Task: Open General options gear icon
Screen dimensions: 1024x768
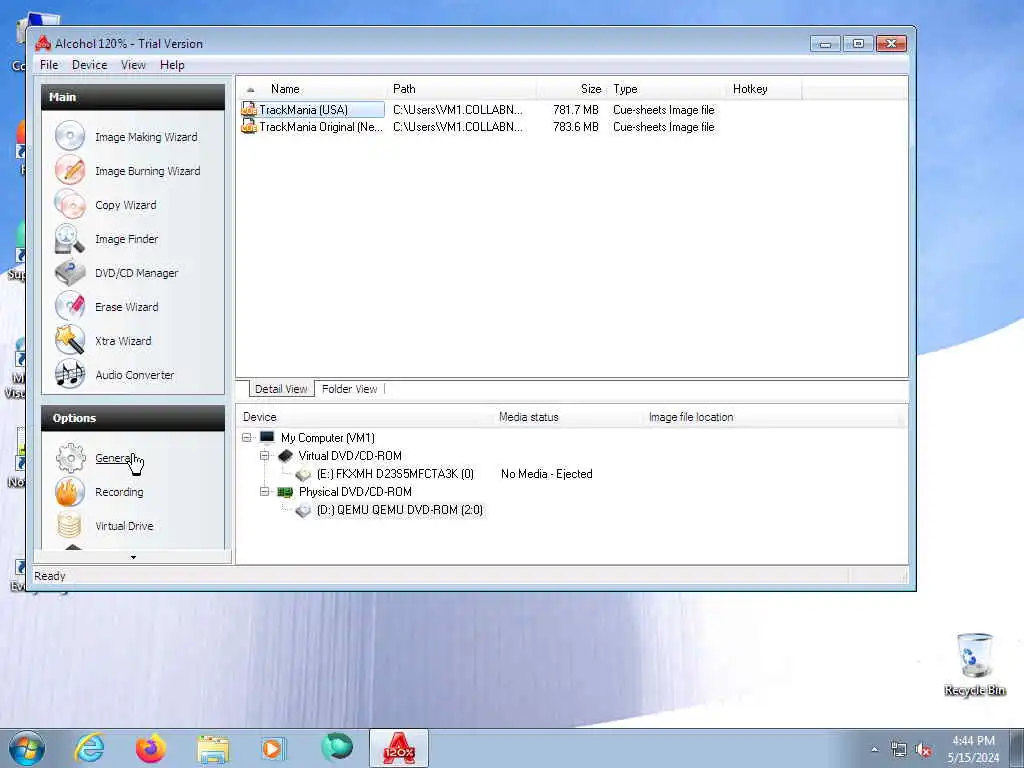Action: point(70,458)
